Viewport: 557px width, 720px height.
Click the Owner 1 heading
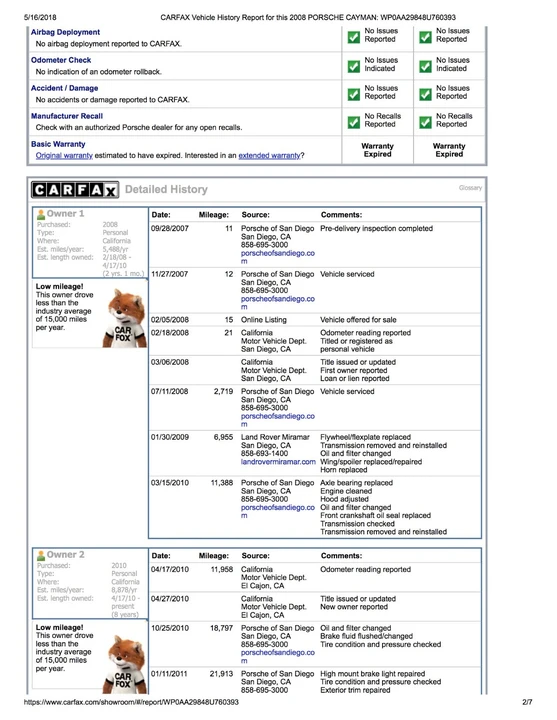click(x=65, y=214)
